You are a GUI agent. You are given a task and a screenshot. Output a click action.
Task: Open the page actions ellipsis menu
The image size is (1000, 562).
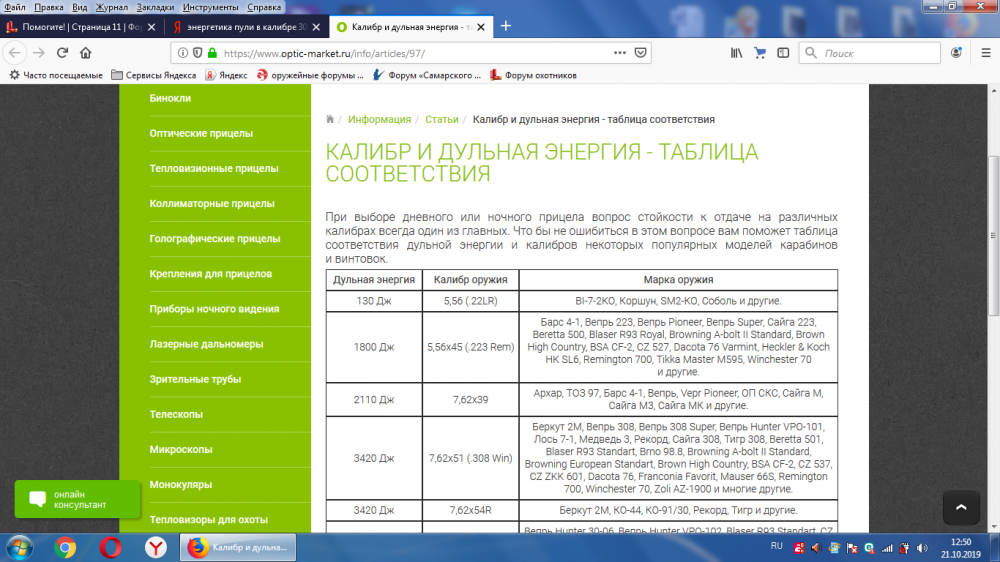pos(618,53)
